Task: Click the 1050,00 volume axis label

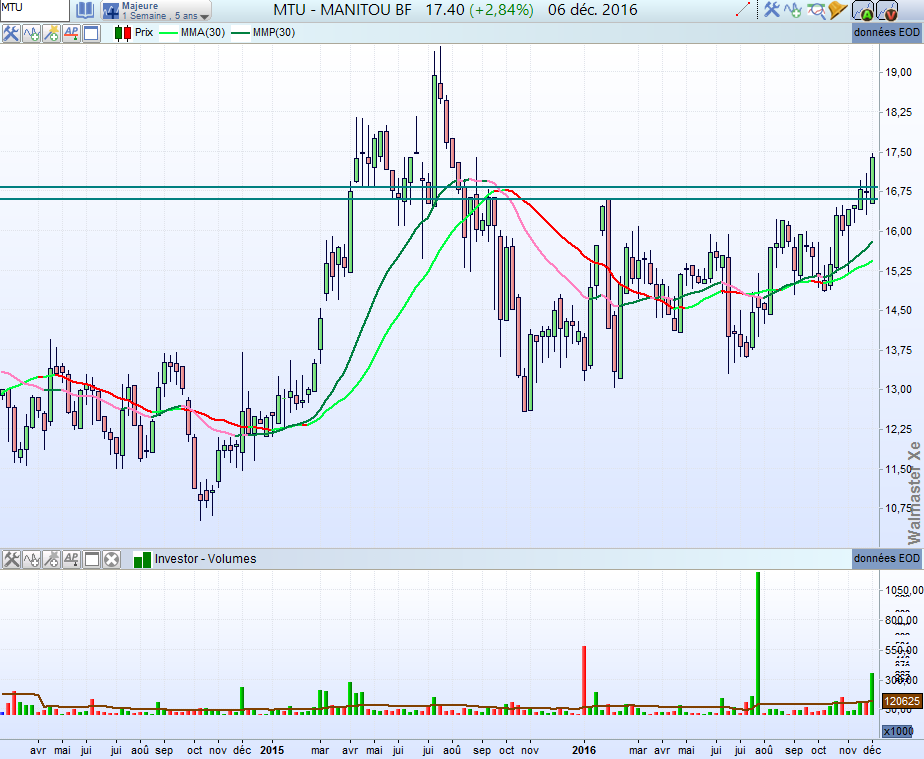Action: coord(903,590)
